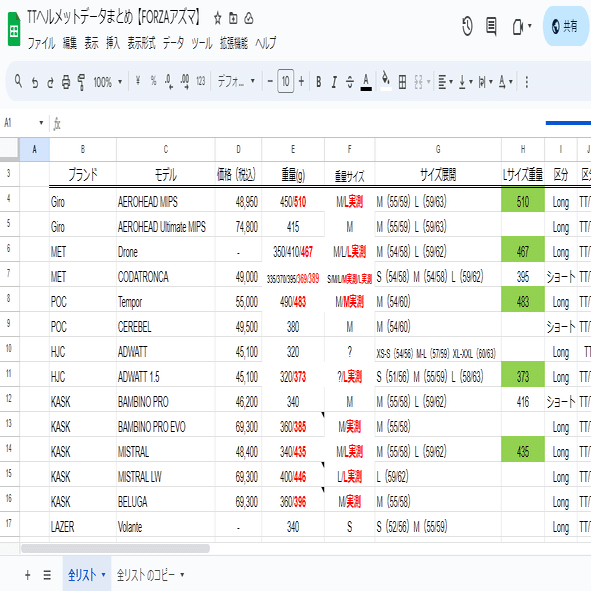Open 全リスト のコピー tab options arrow
This screenshot has height=591, width=591.
coord(182,575)
